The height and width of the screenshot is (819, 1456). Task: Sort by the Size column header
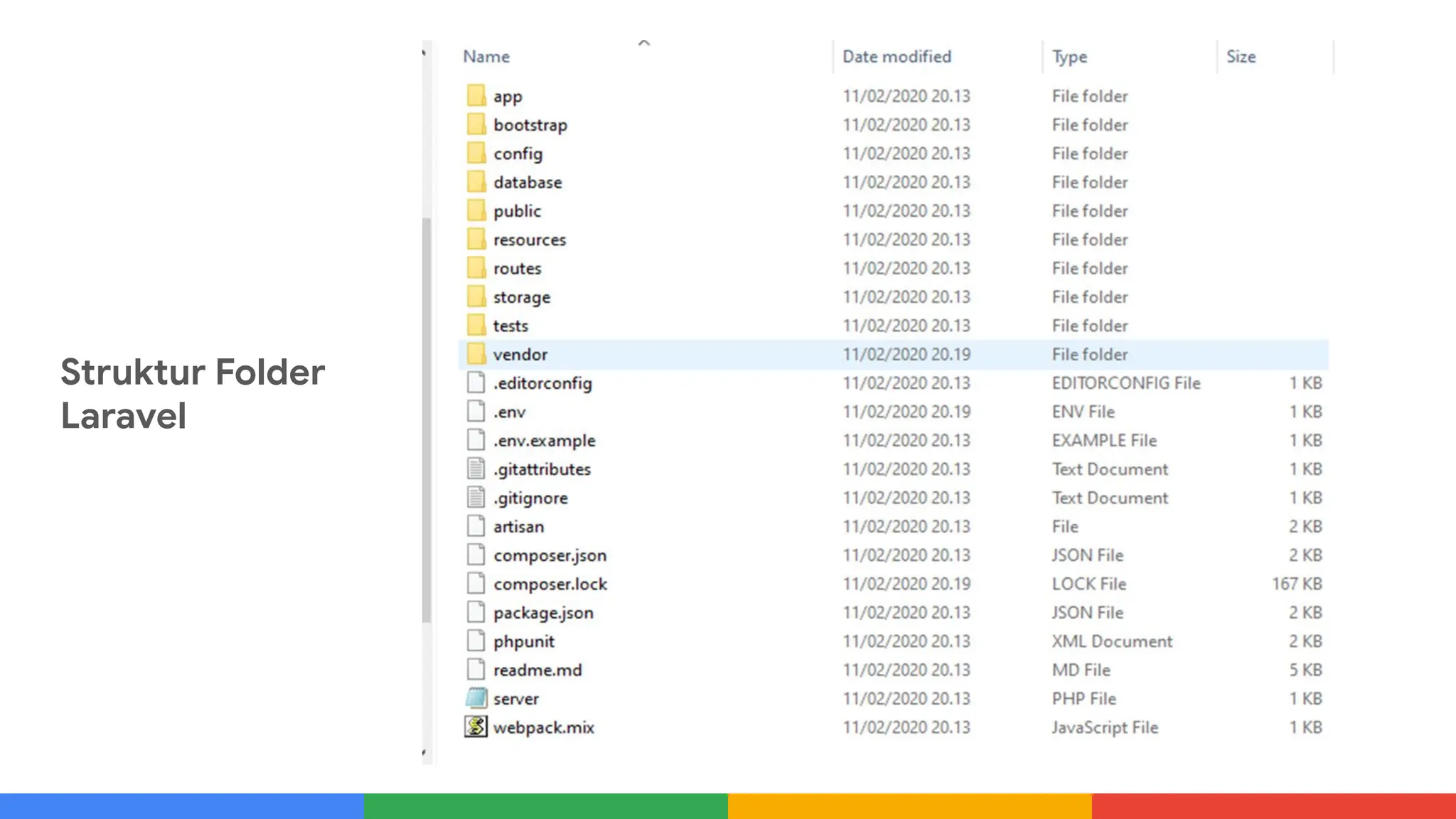click(1241, 57)
